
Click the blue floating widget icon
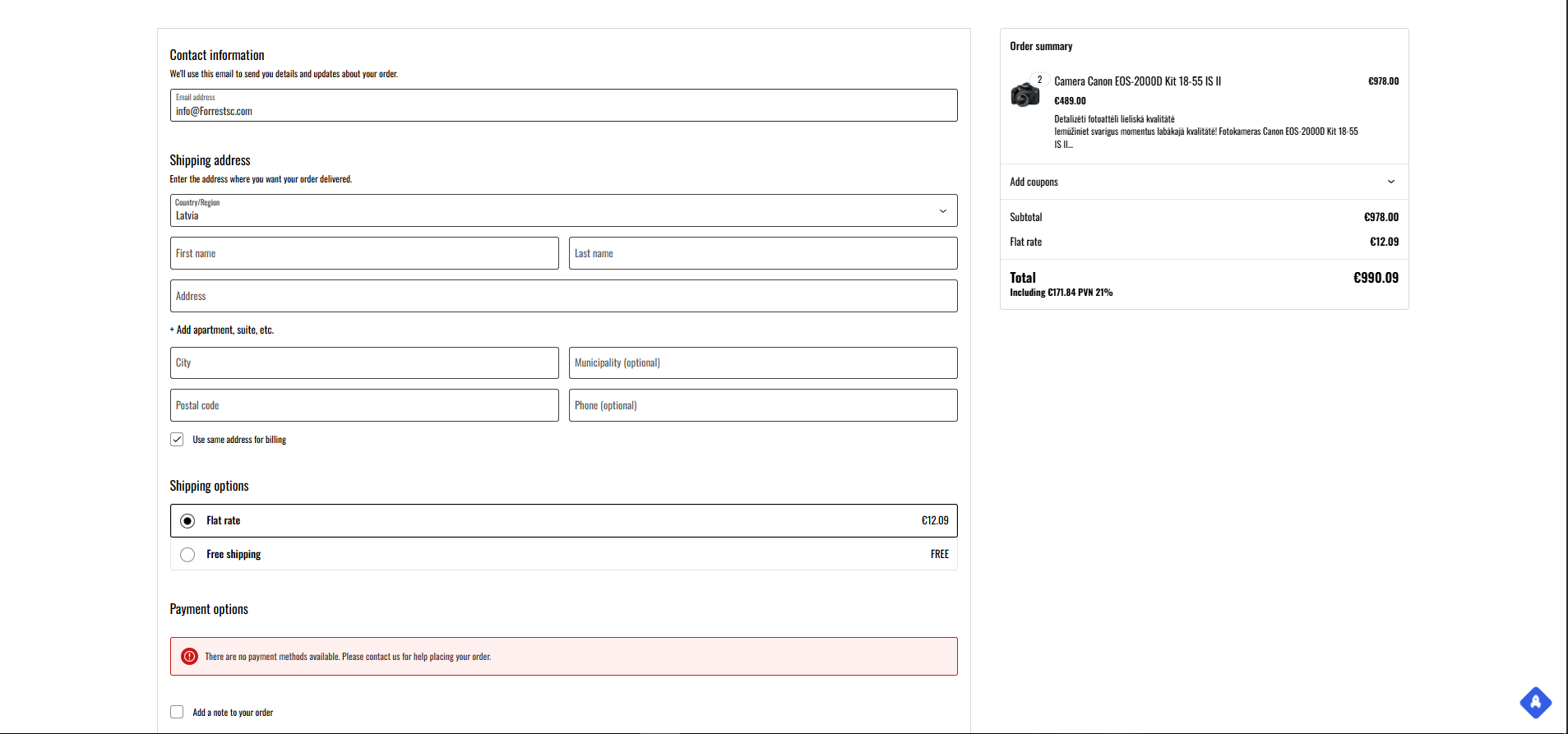coord(1535,703)
